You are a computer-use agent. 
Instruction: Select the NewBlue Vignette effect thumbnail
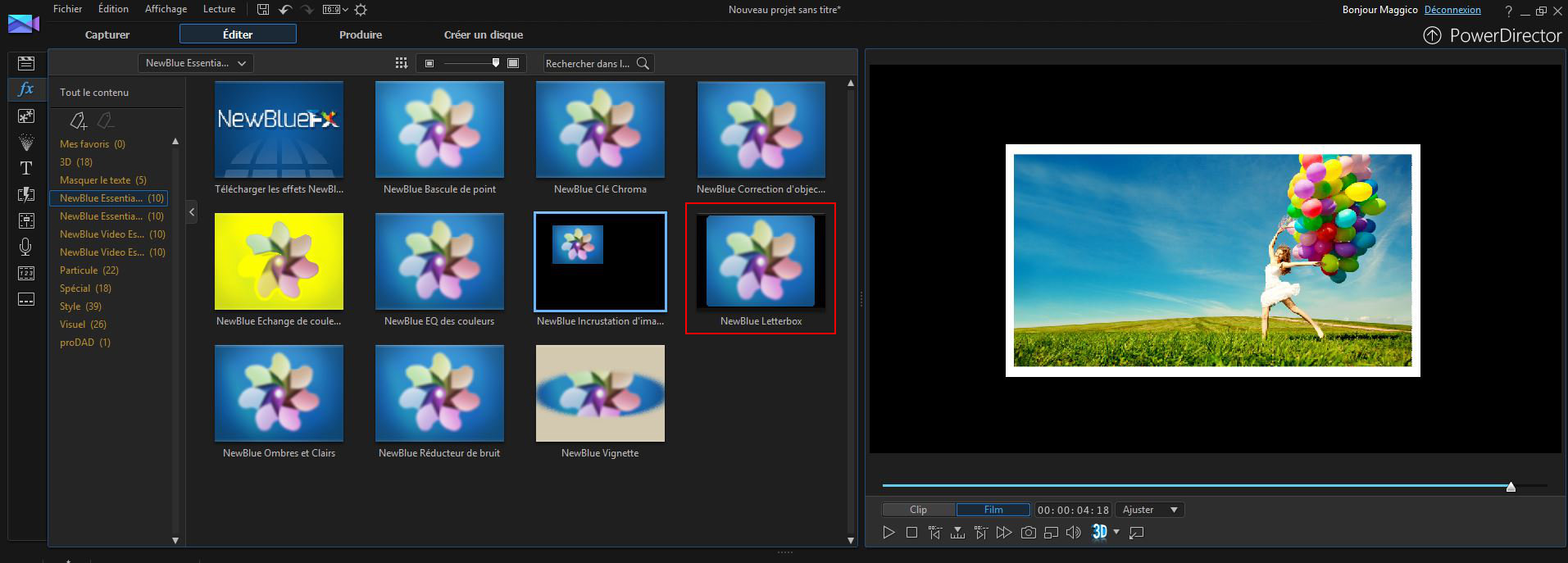[600, 393]
